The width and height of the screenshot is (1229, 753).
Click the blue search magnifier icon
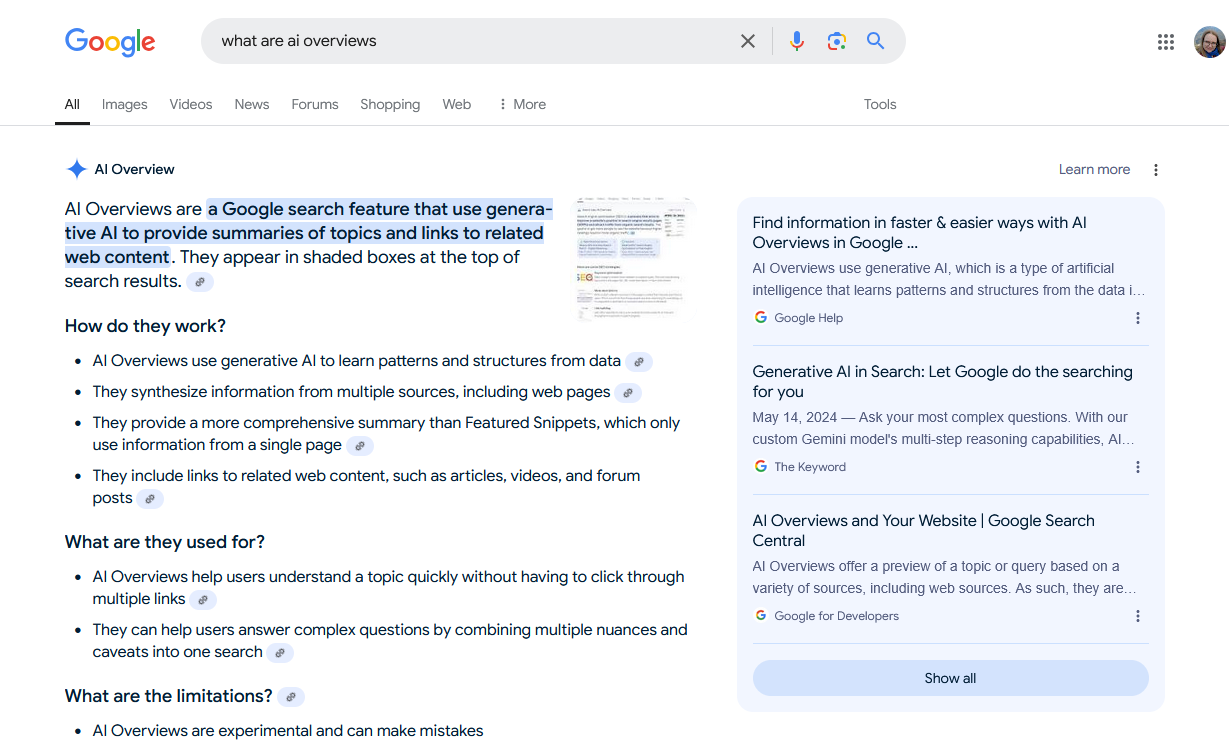(875, 41)
